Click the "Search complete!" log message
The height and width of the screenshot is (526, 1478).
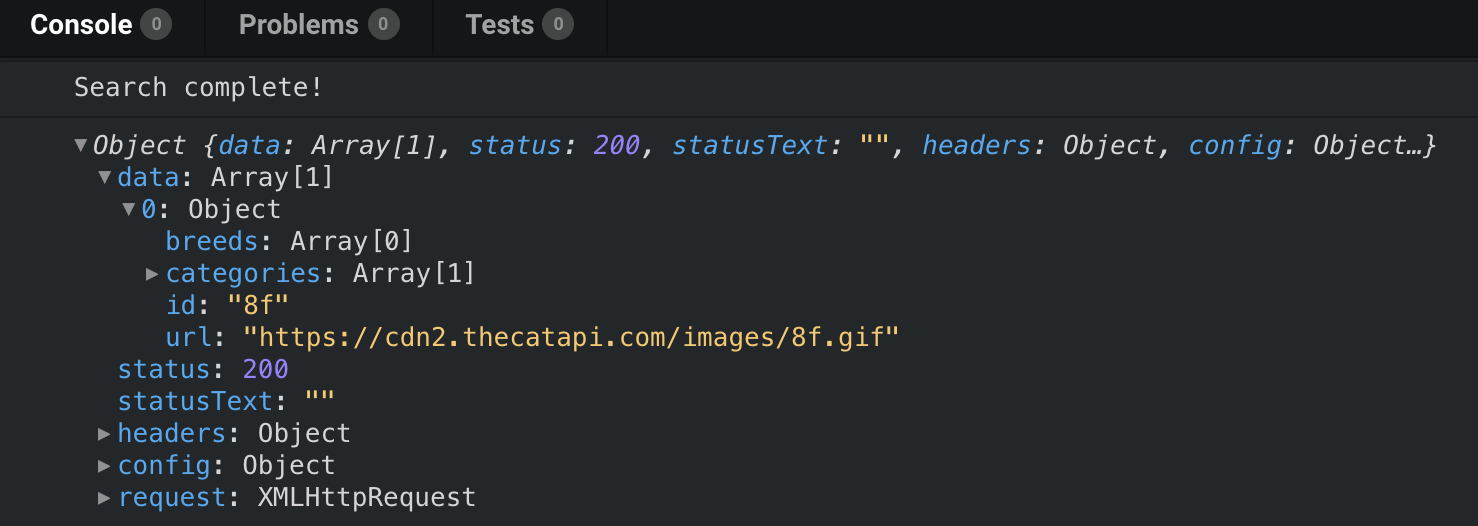point(199,87)
